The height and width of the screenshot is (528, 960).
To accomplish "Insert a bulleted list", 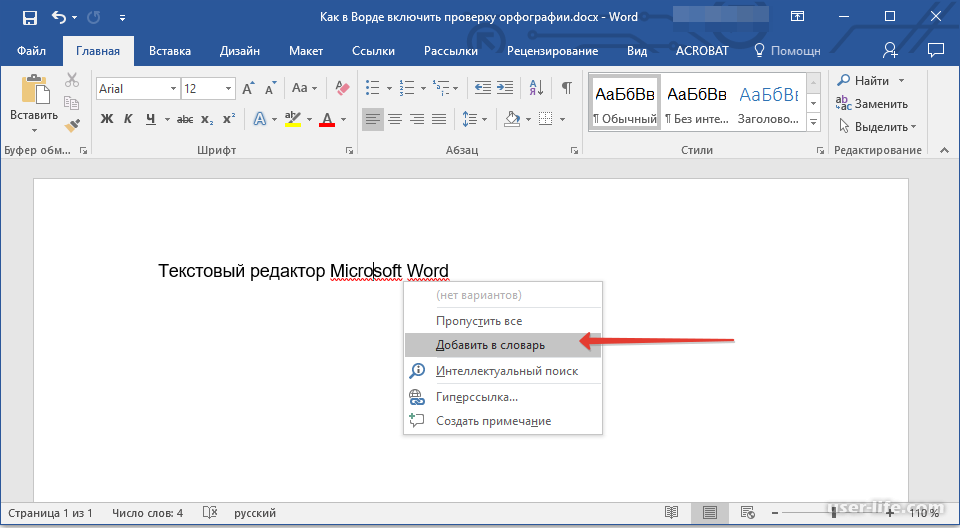I will coord(372,88).
